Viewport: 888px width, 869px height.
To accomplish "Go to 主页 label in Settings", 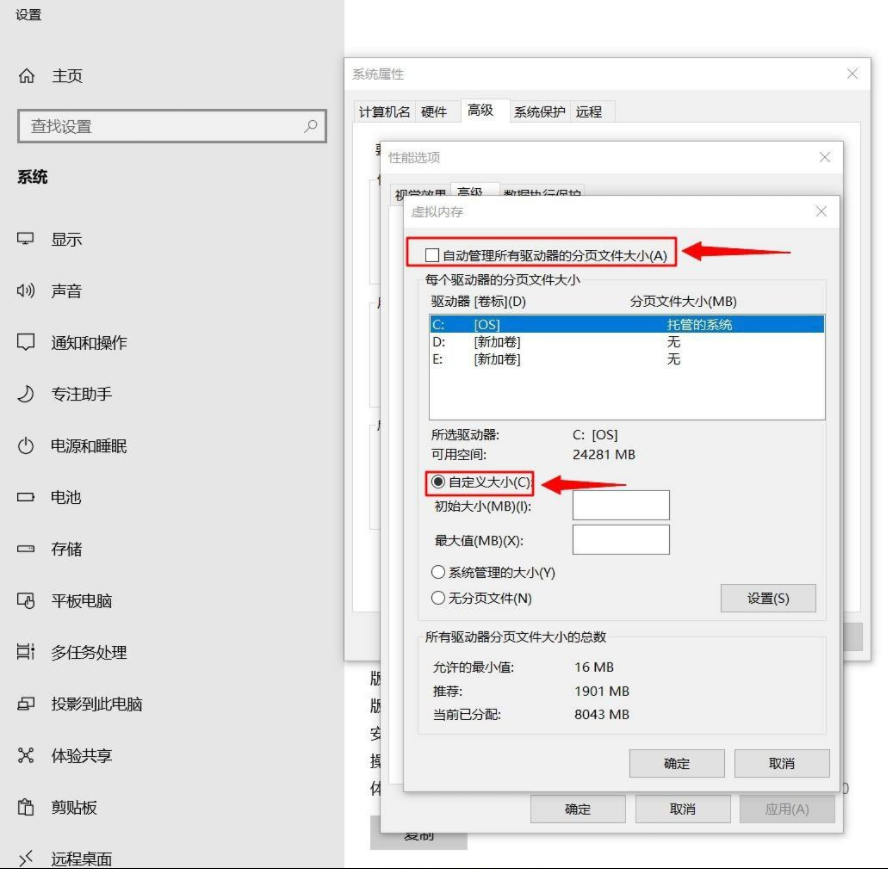I will (67, 75).
